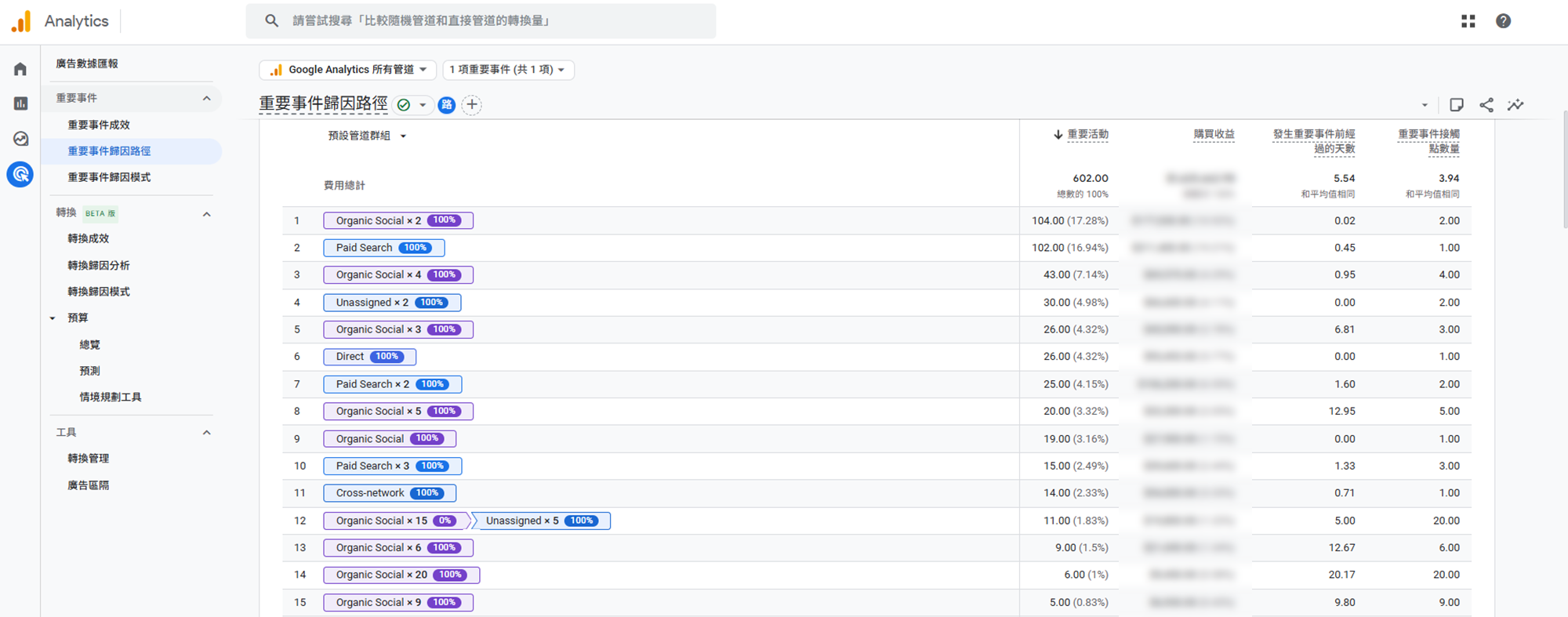1568x617 pixels.
Task: Click the report note icon beside share
Action: pos(1457,105)
